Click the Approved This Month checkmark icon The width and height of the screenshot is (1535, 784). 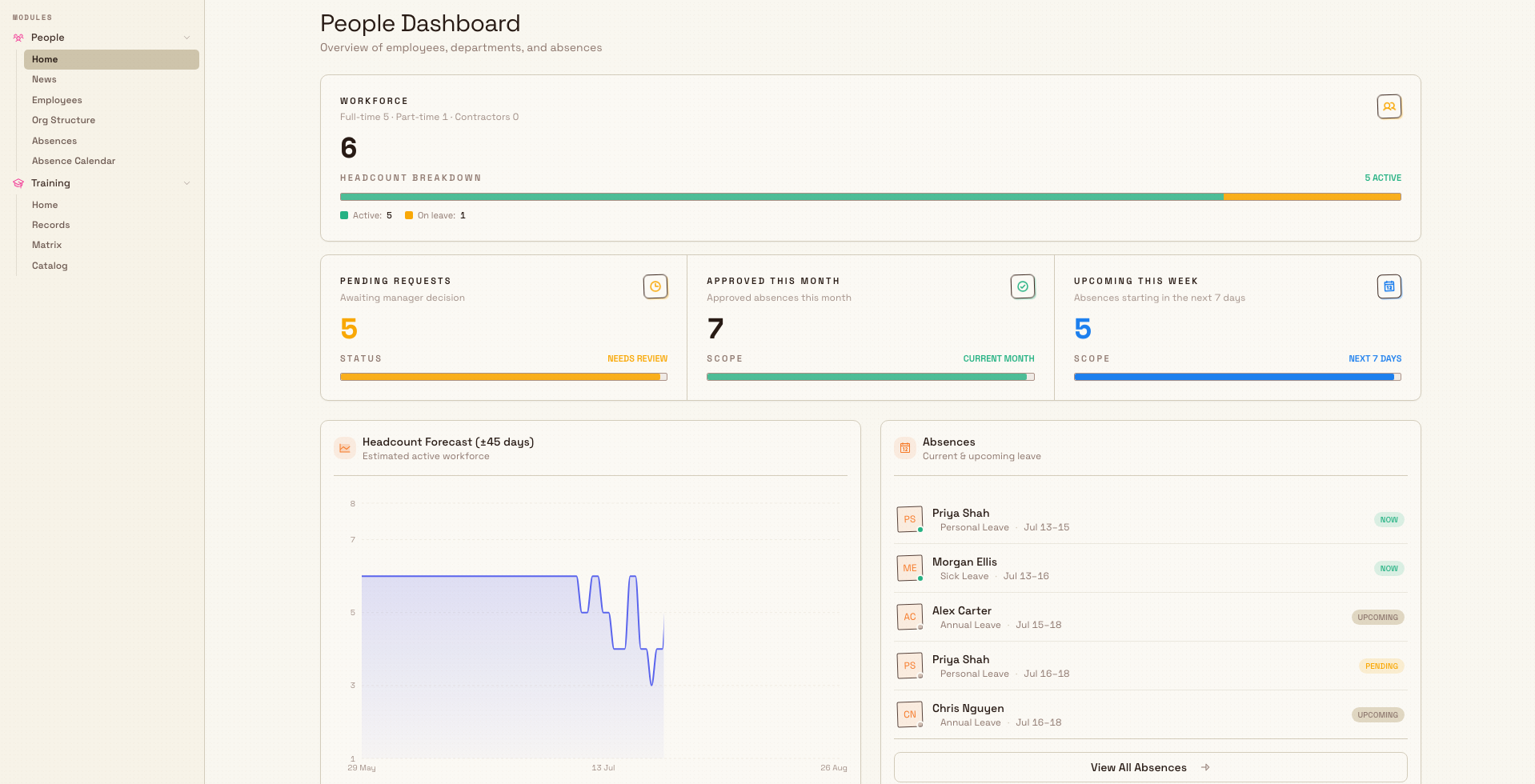pos(1023,286)
